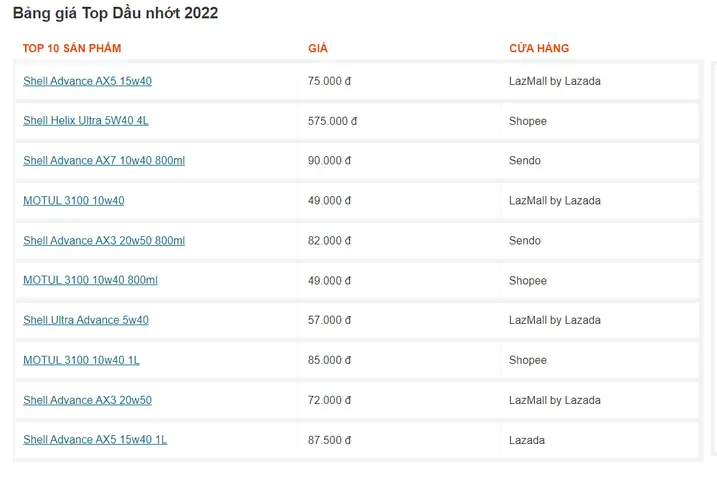The image size is (717, 480).
Task: Click the Sendo store in AX7 row
Action: [524, 161]
